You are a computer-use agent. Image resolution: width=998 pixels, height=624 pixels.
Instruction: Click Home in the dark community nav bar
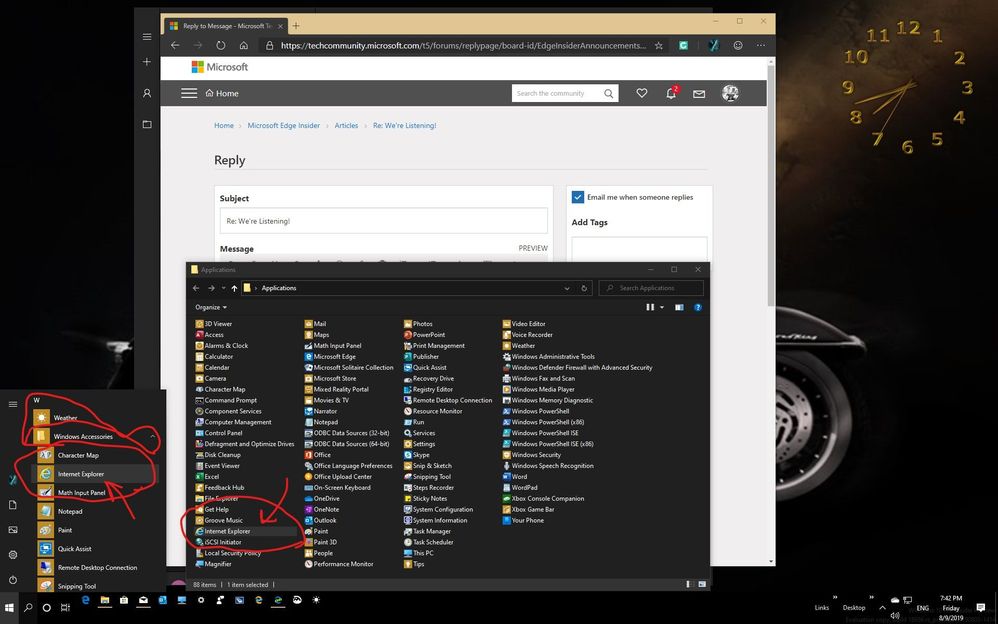222,94
